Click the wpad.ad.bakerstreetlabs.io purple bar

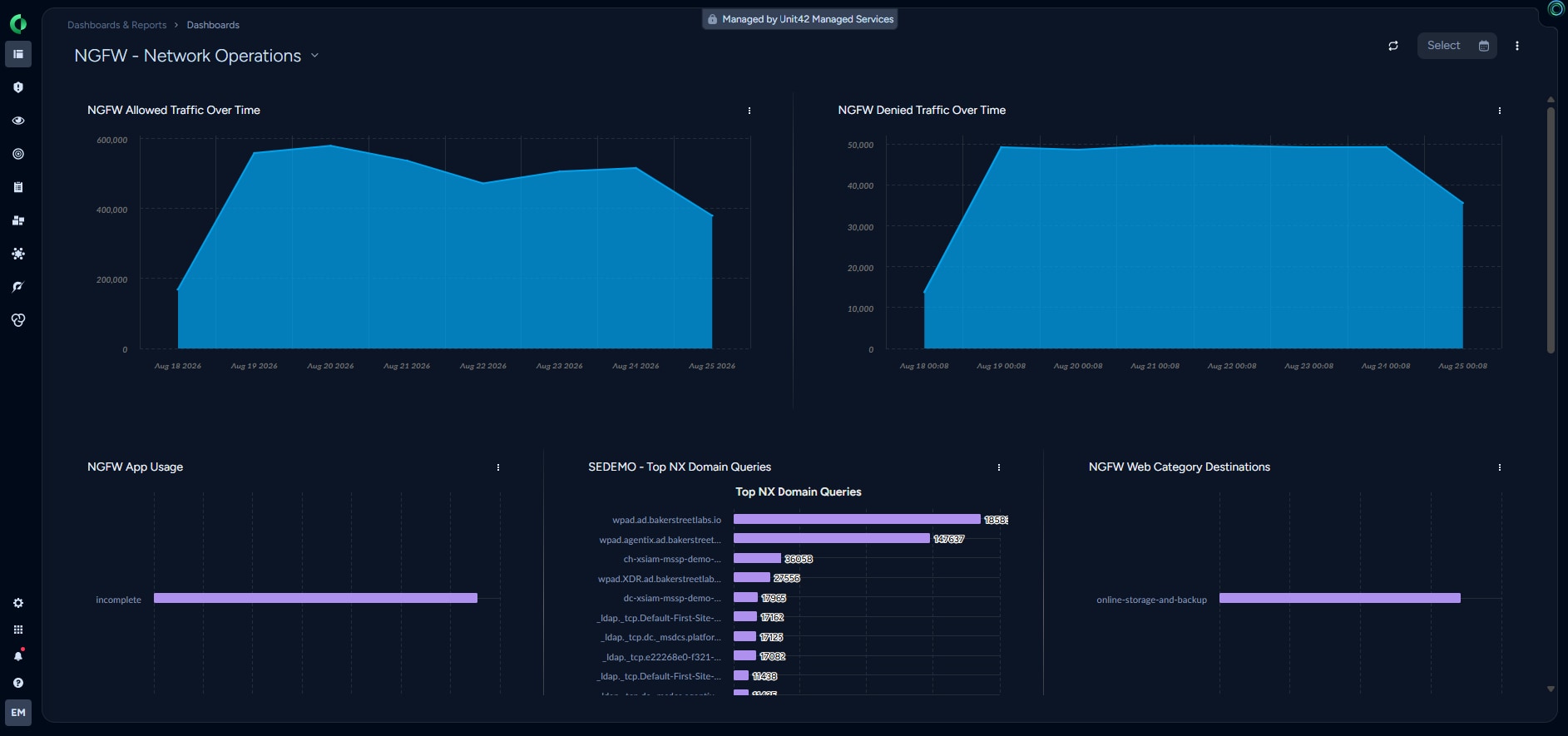857,519
